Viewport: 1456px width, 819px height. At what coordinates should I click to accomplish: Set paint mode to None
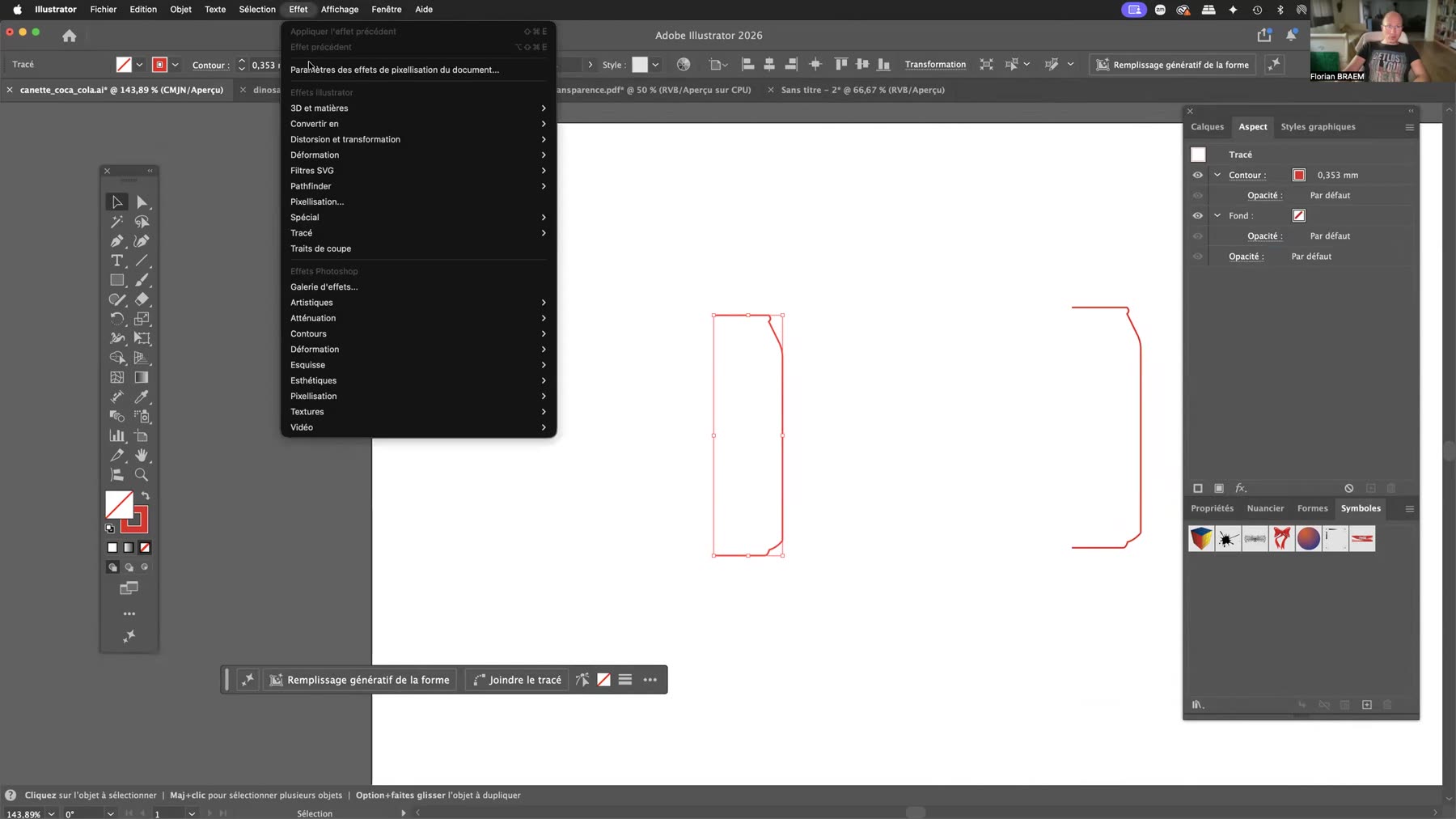click(x=145, y=548)
